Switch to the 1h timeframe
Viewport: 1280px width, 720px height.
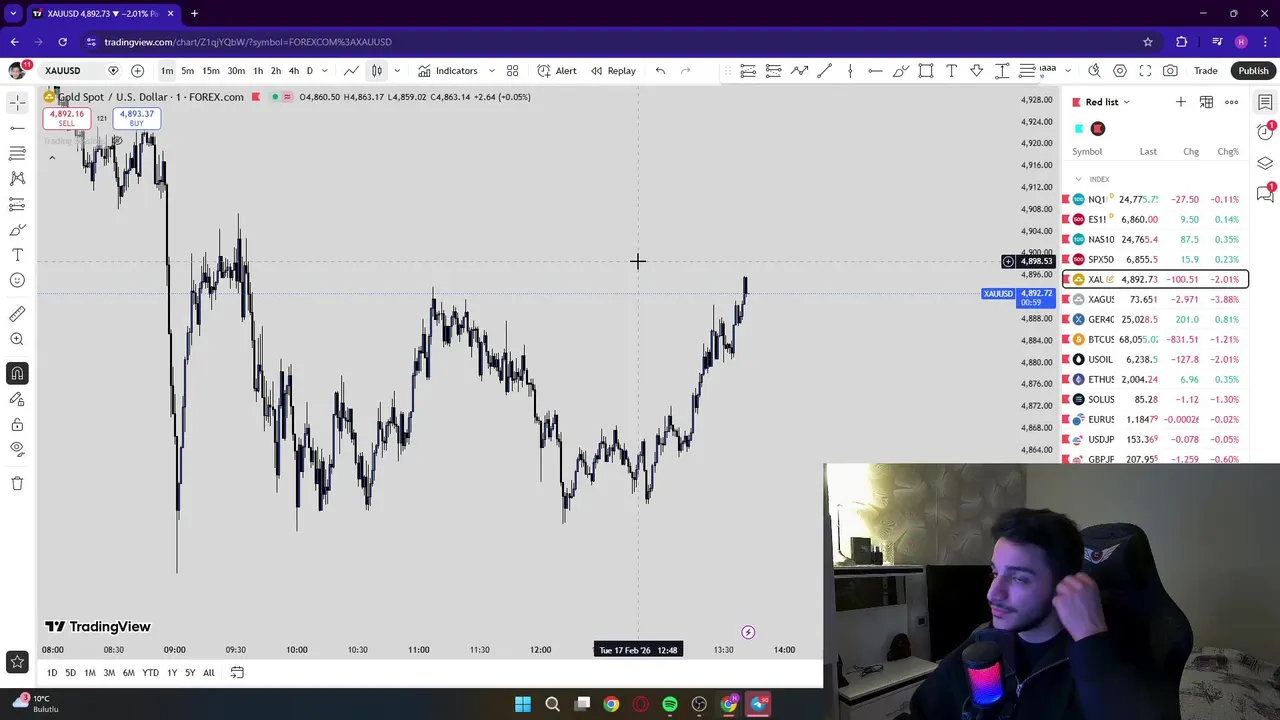[x=258, y=71]
